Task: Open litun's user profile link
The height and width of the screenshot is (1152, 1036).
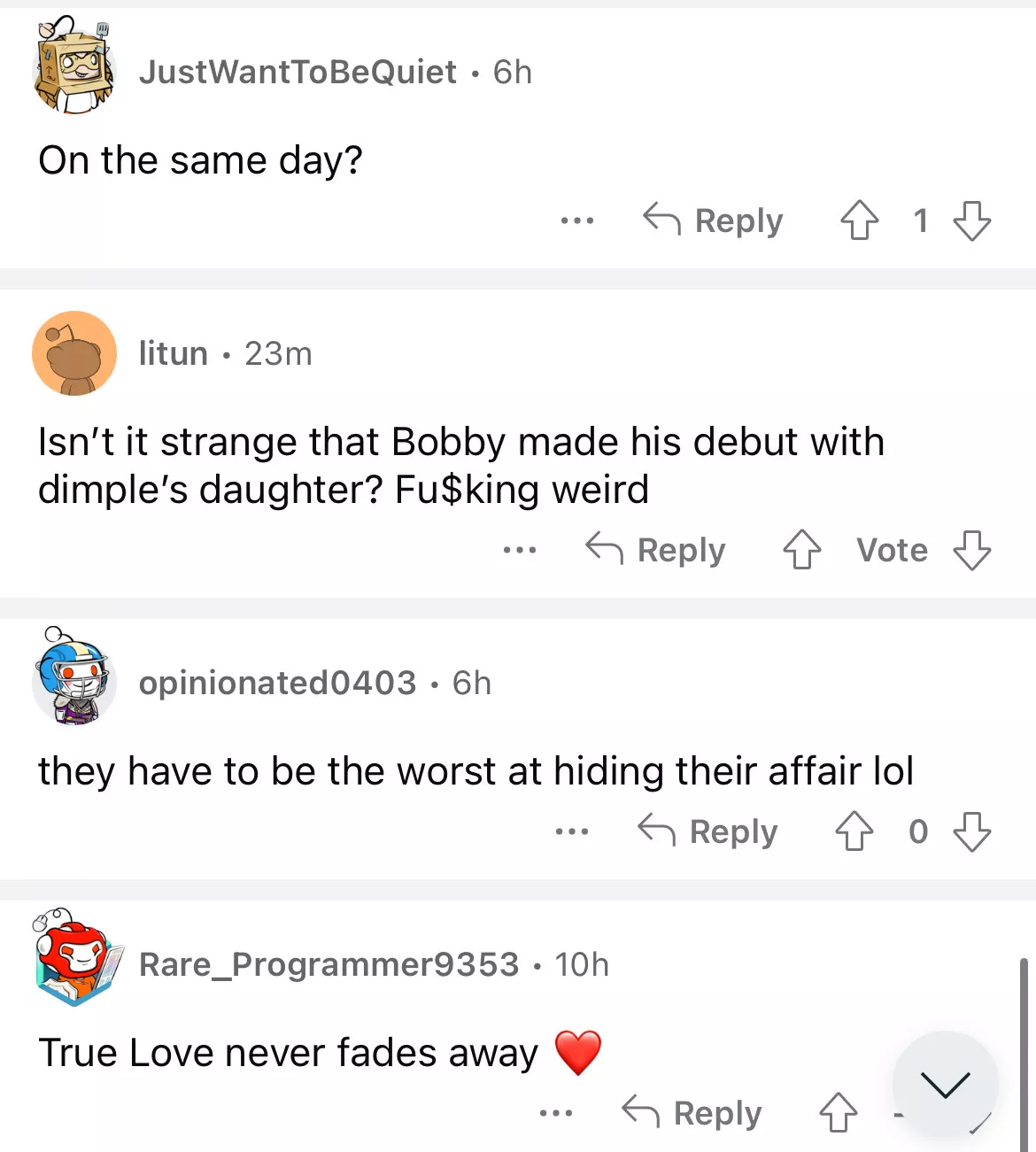Action: tap(174, 353)
